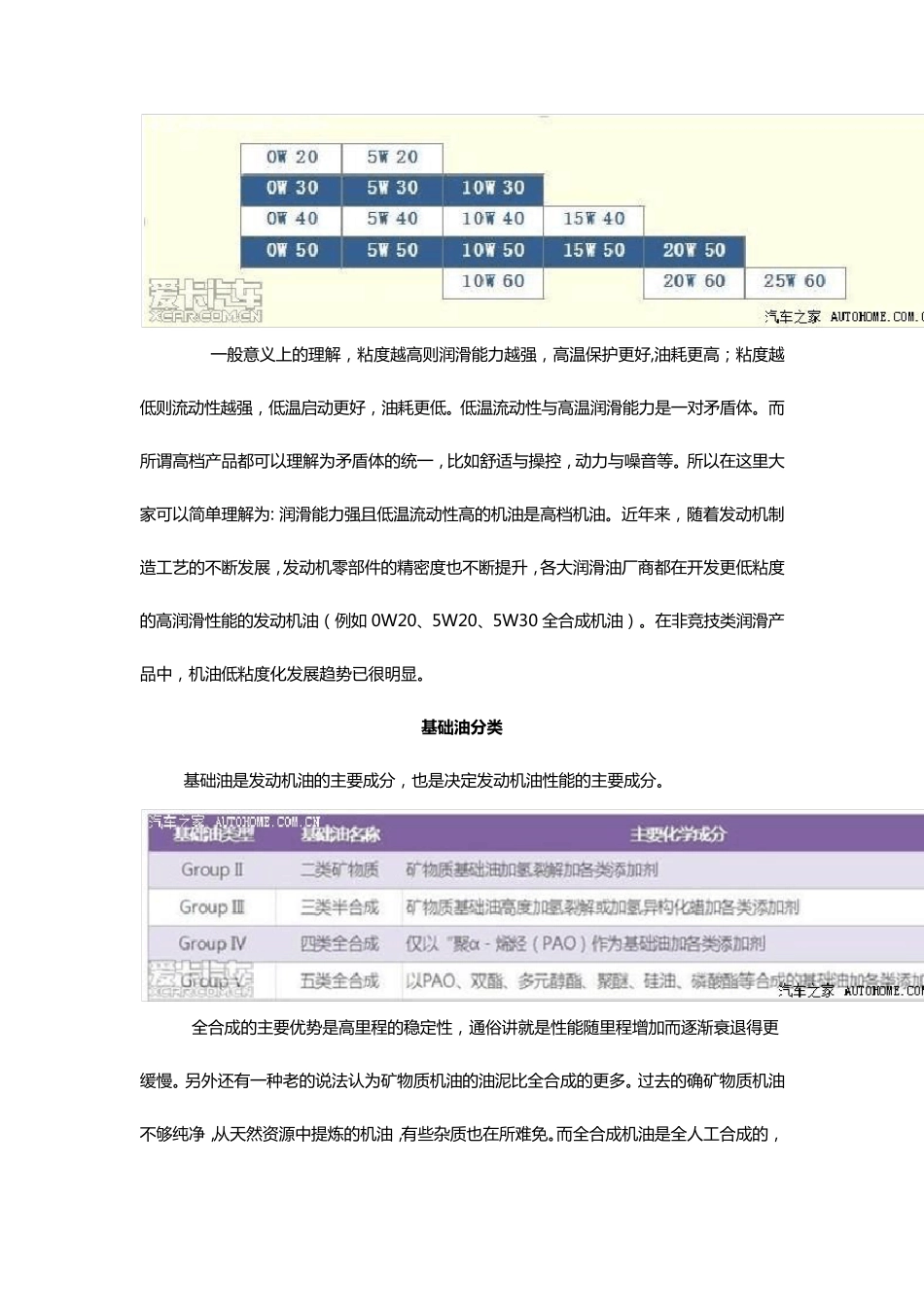This screenshot has width=924, height=1307.
Task: Click the sentence starting 基础油是发动机油的主要成分
Action: 425,781
